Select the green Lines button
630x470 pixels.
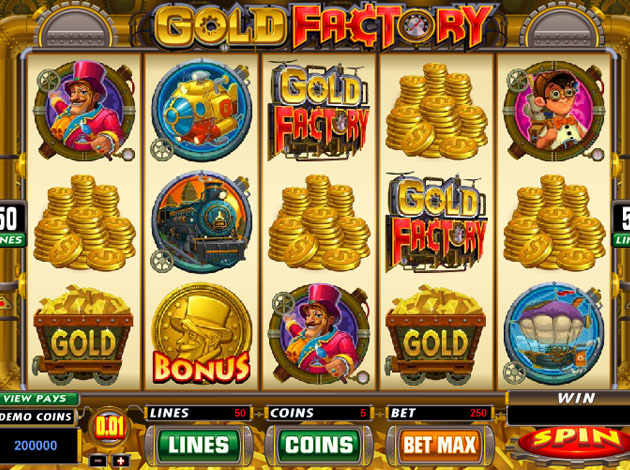pyautogui.click(x=198, y=445)
